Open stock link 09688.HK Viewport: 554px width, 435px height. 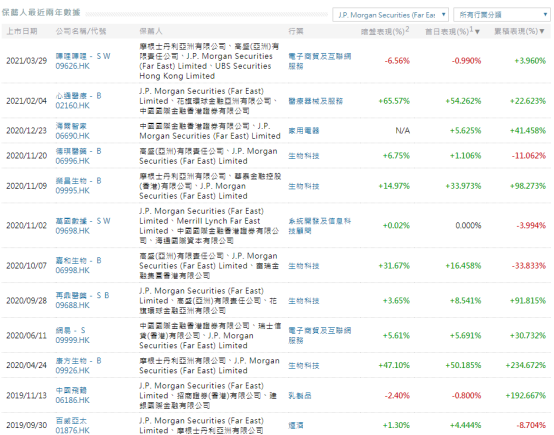[x=72, y=305]
